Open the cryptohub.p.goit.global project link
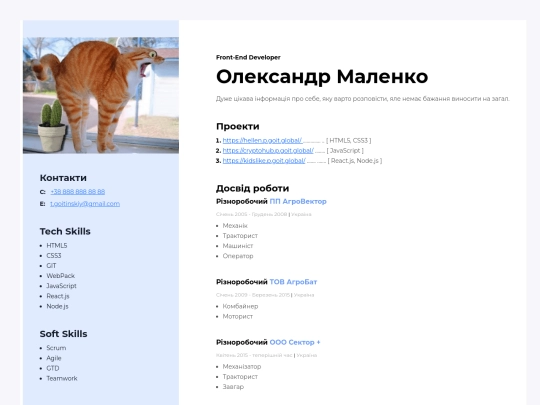 coord(268,150)
